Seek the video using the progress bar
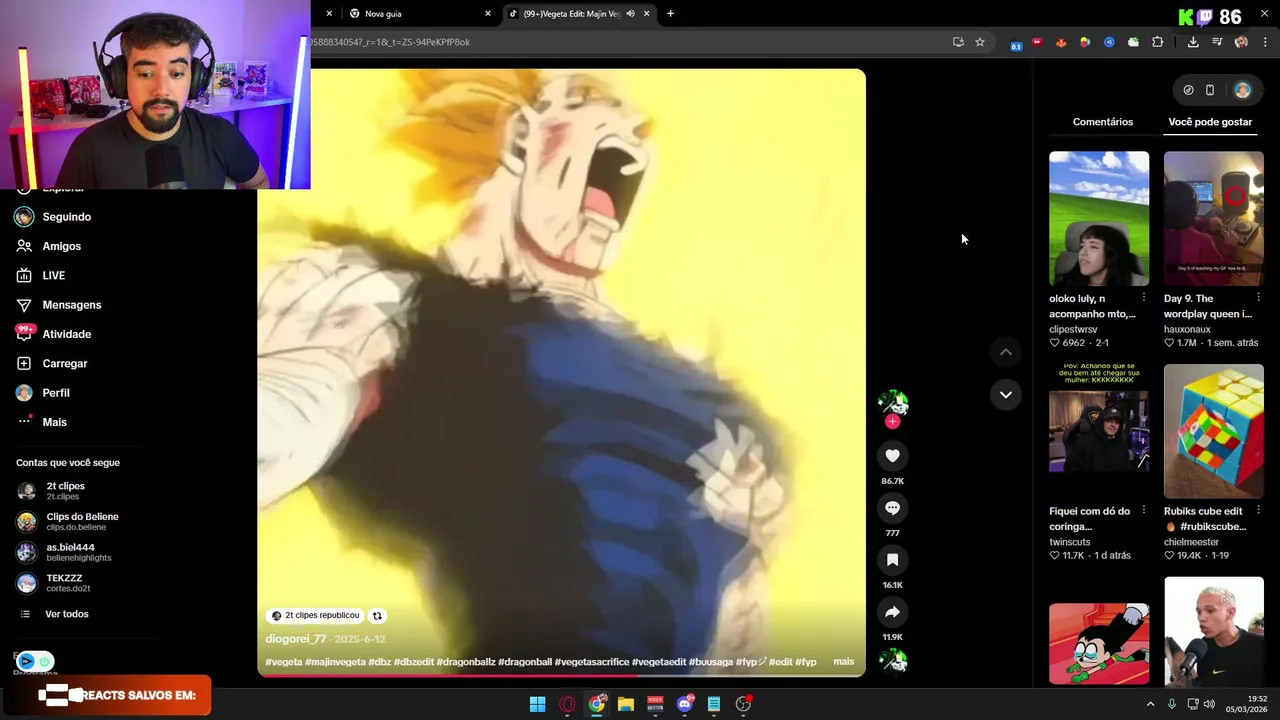Screen dimensions: 1280x720 point(561,675)
